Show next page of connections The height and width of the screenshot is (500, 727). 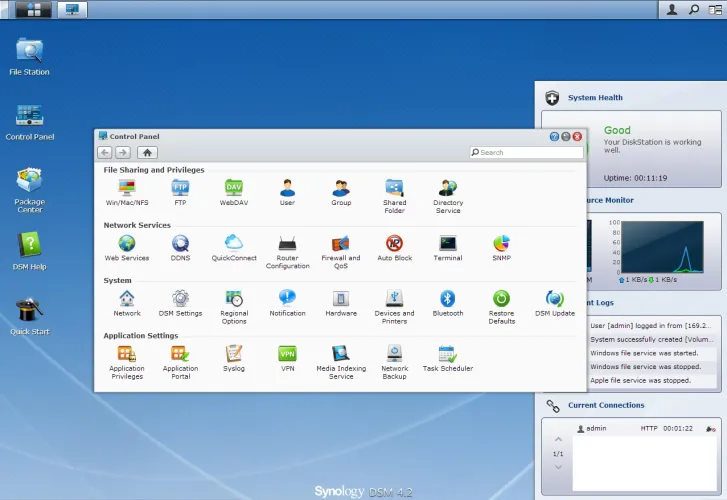pyautogui.click(x=558, y=467)
